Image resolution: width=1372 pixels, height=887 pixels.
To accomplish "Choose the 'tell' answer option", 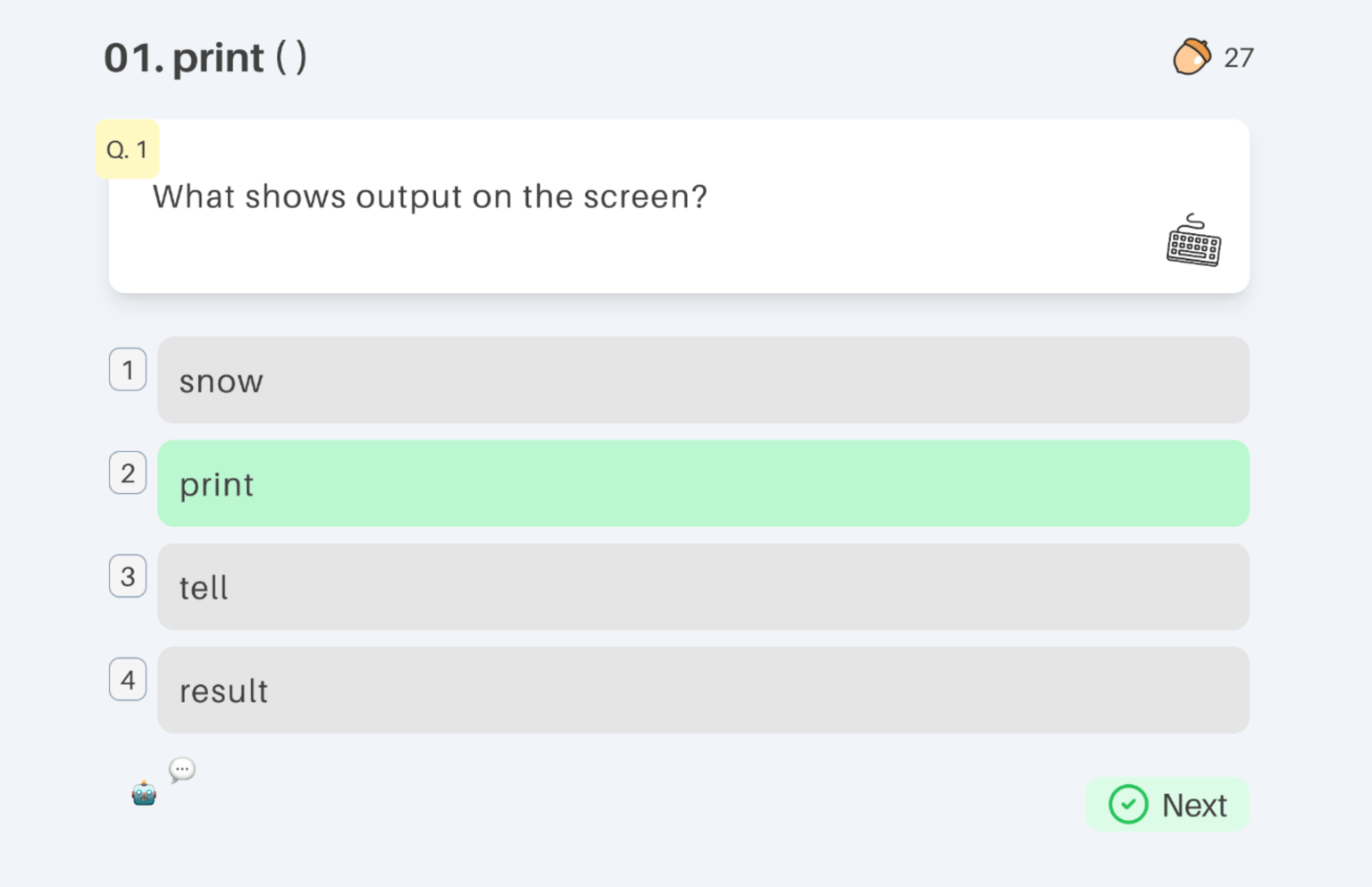I will pyautogui.click(x=703, y=587).
